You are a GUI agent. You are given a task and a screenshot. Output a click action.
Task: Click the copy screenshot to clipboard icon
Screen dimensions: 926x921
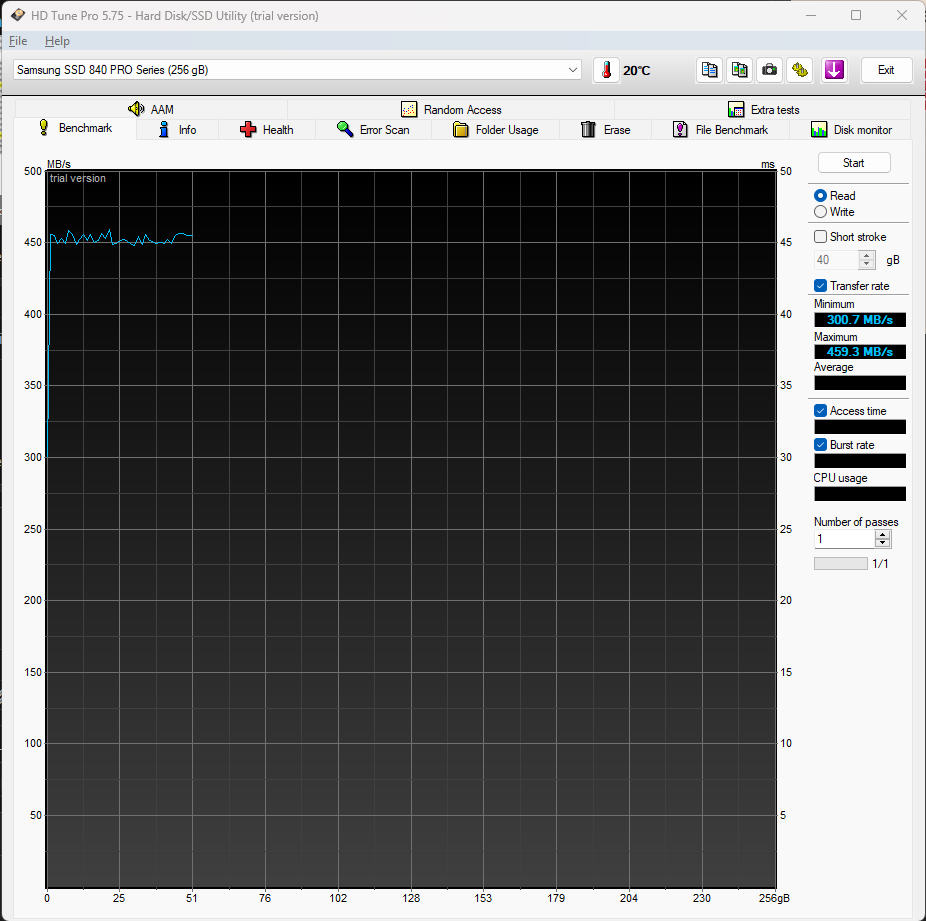click(739, 70)
